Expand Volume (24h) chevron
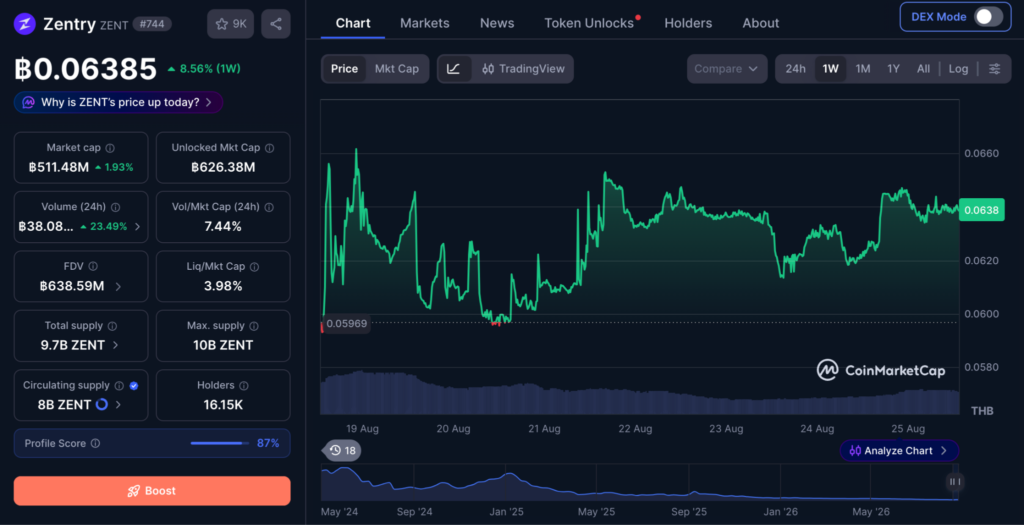Screen dimensions: 1024x525 coord(137,227)
